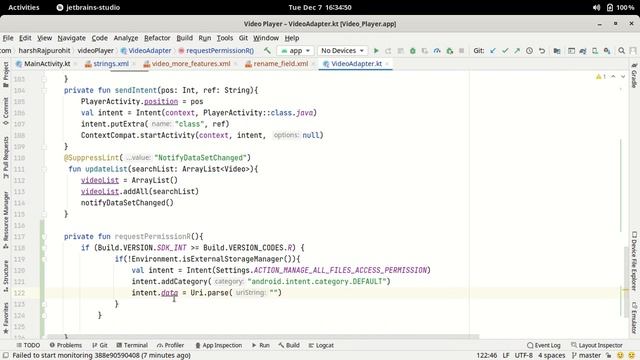The height and width of the screenshot is (360, 640).
Task: Open UTF-8 encoding selector
Action: tap(524, 356)
